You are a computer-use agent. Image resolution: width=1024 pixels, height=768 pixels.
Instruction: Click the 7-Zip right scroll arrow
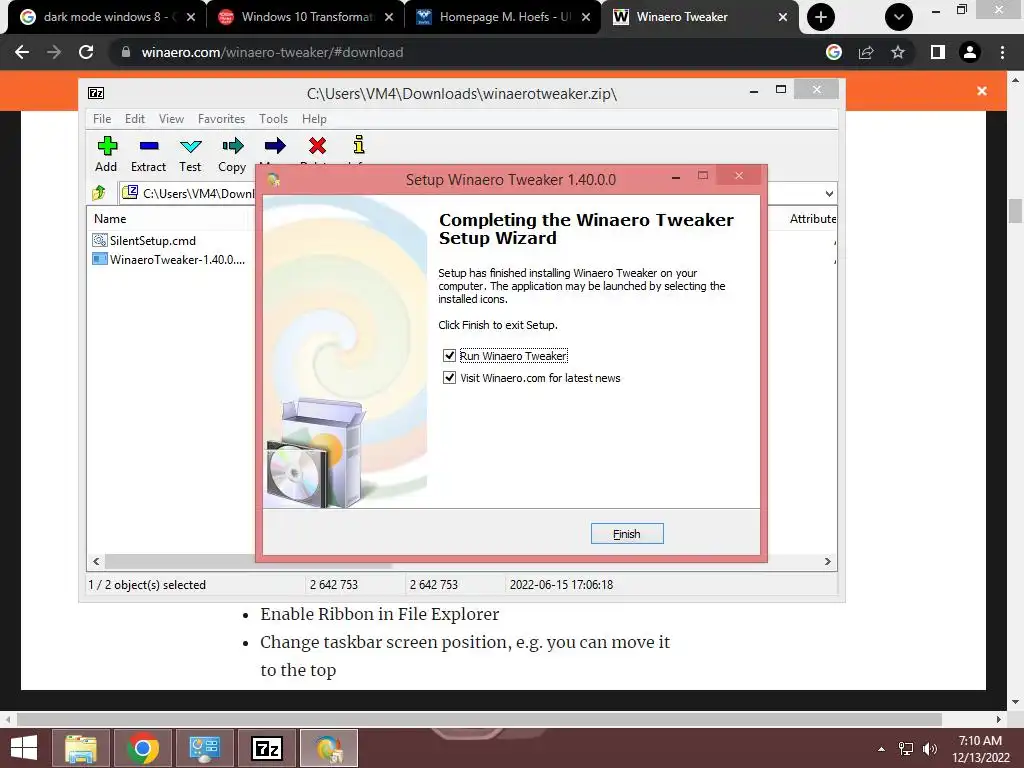tap(827, 562)
